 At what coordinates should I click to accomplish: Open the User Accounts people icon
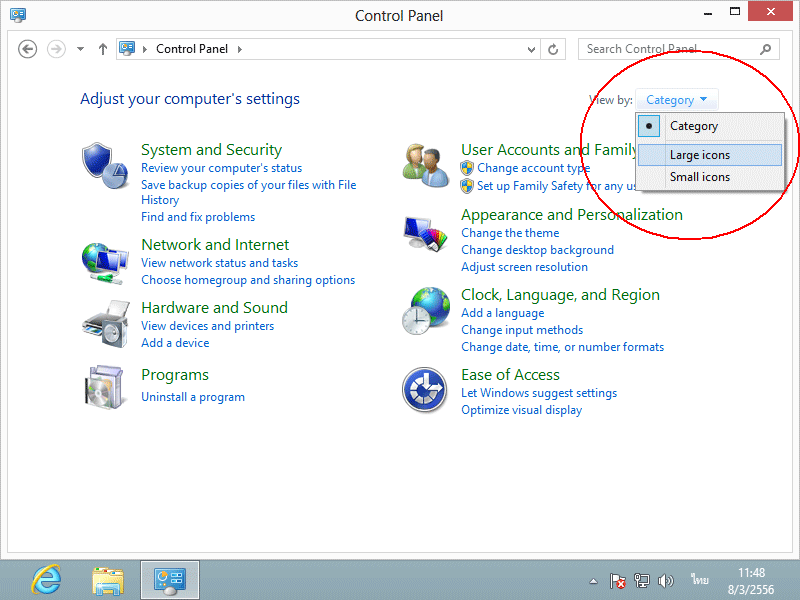click(x=426, y=165)
